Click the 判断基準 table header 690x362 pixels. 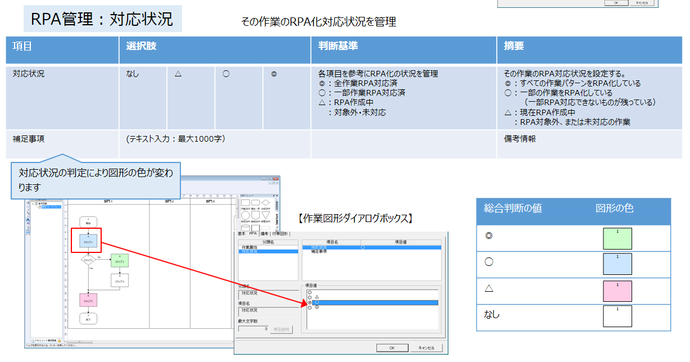(x=404, y=50)
